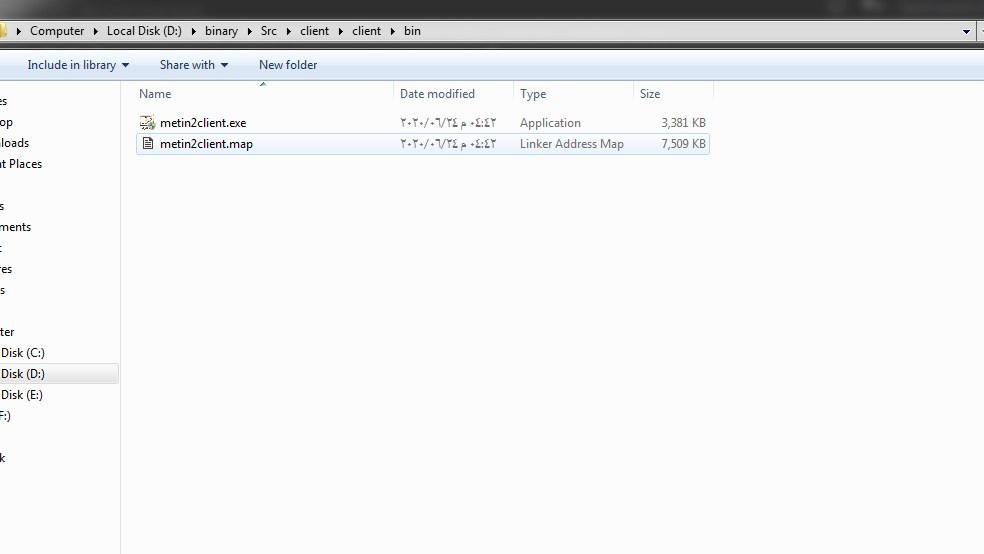Image resolution: width=984 pixels, height=554 pixels.
Task: Select the metin2client.exe file name
Action: pos(203,123)
